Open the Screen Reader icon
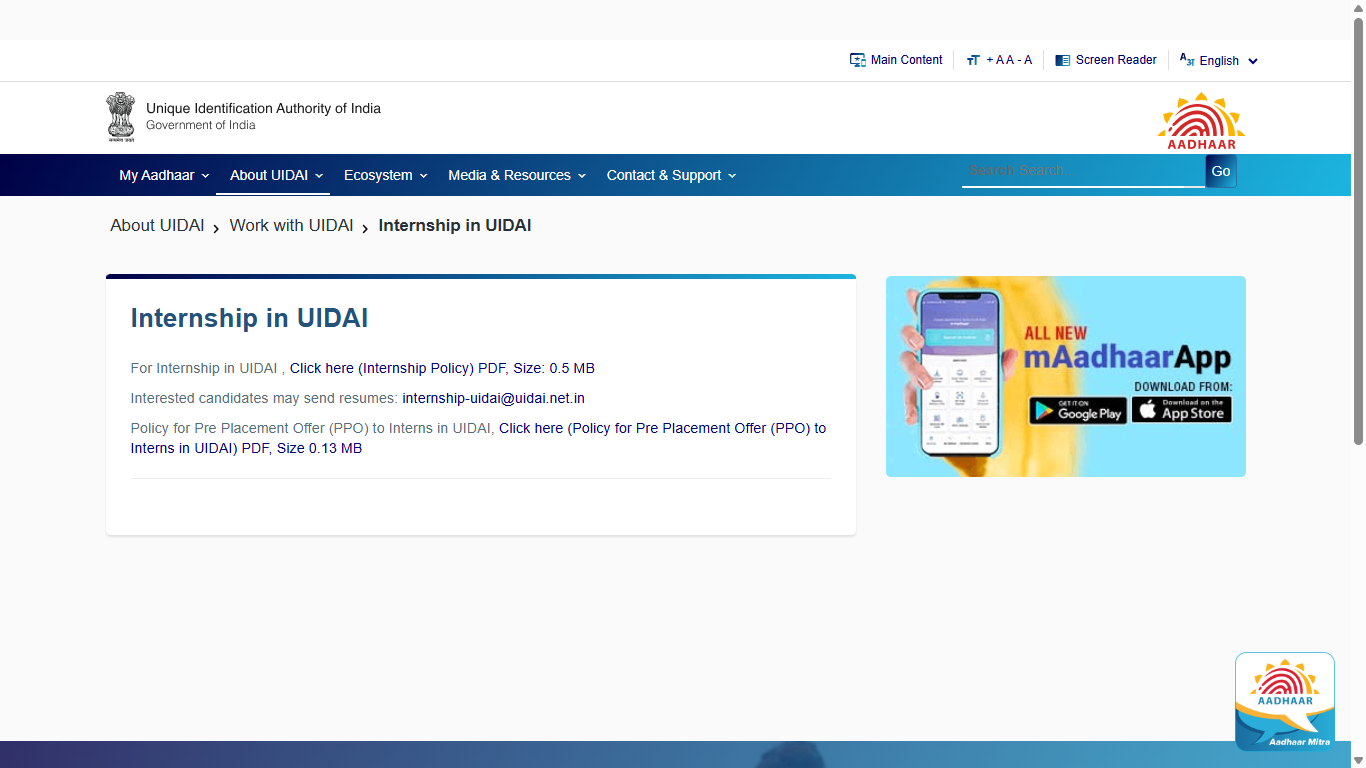This screenshot has width=1366, height=768. pos(1062,60)
